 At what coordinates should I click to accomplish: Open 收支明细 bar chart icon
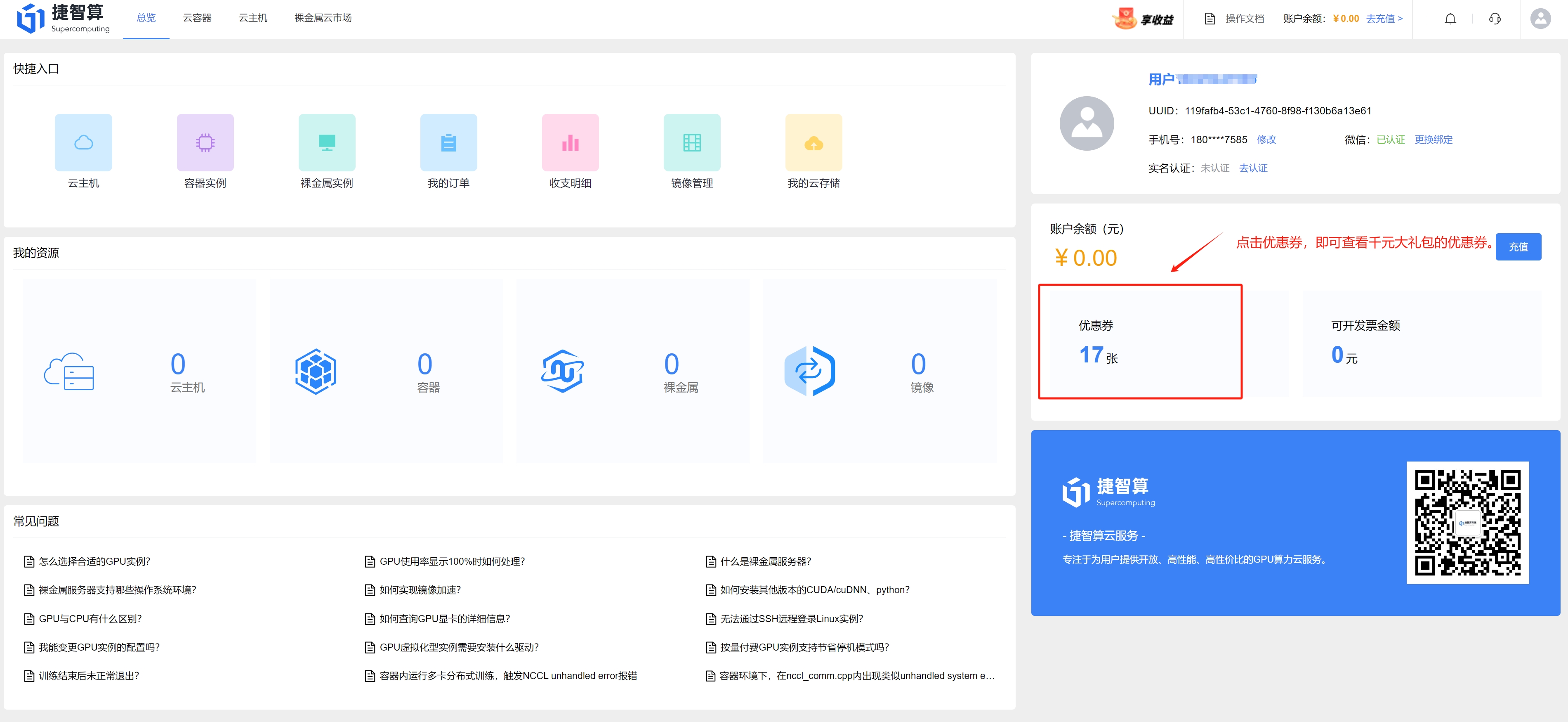(571, 142)
